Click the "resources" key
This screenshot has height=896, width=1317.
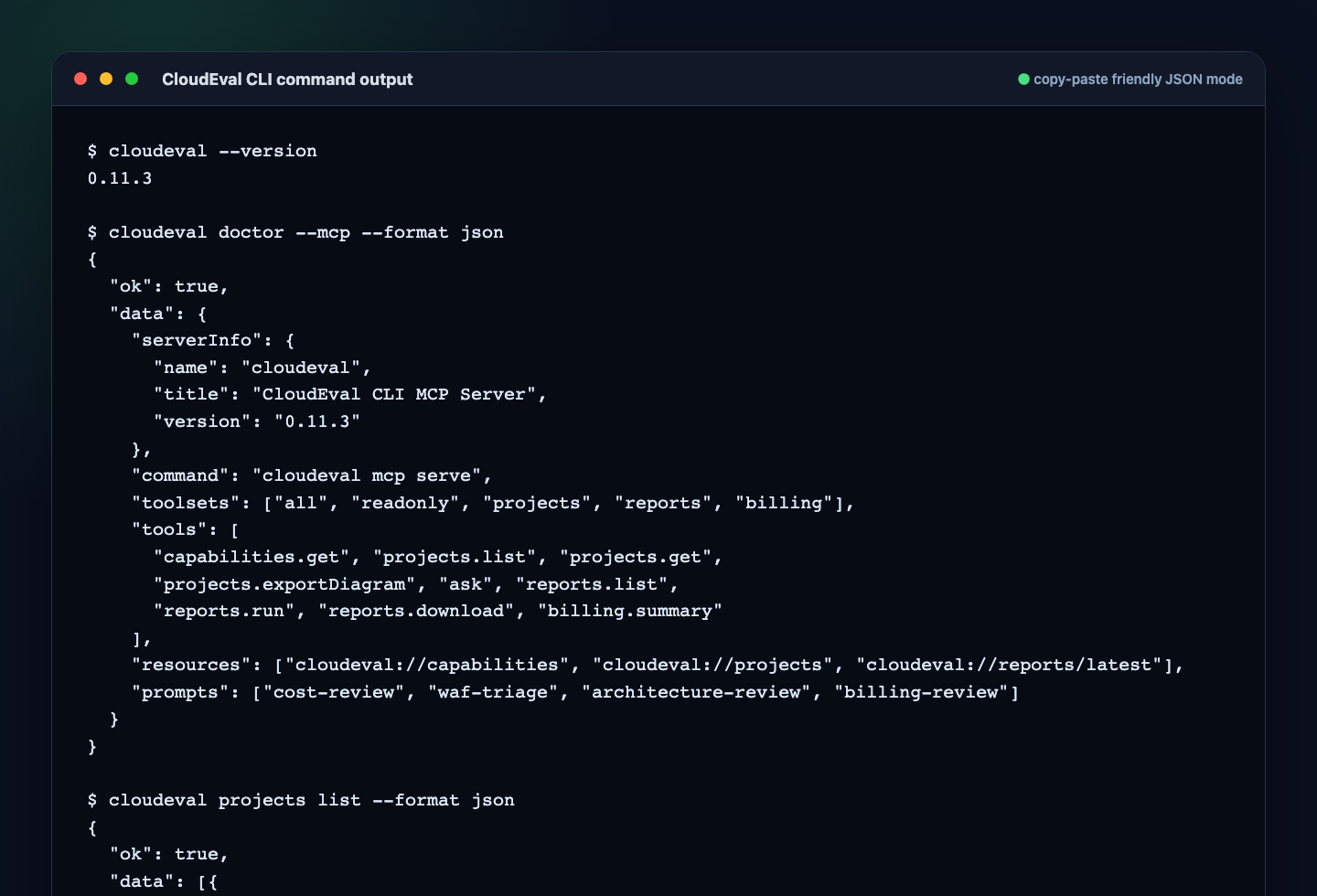(191, 665)
